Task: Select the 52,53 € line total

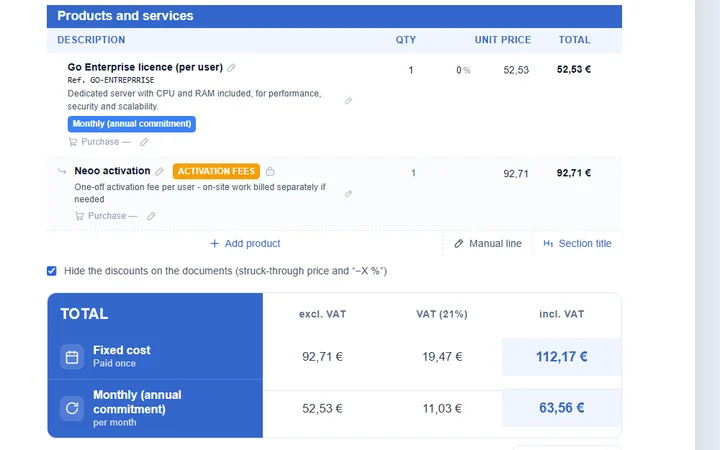Action: point(574,69)
